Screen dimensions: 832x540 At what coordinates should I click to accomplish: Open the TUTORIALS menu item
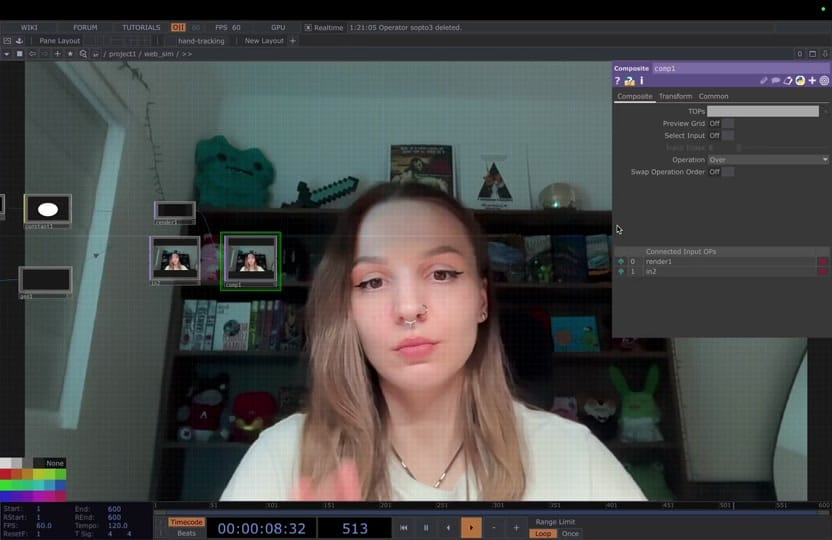141,28
